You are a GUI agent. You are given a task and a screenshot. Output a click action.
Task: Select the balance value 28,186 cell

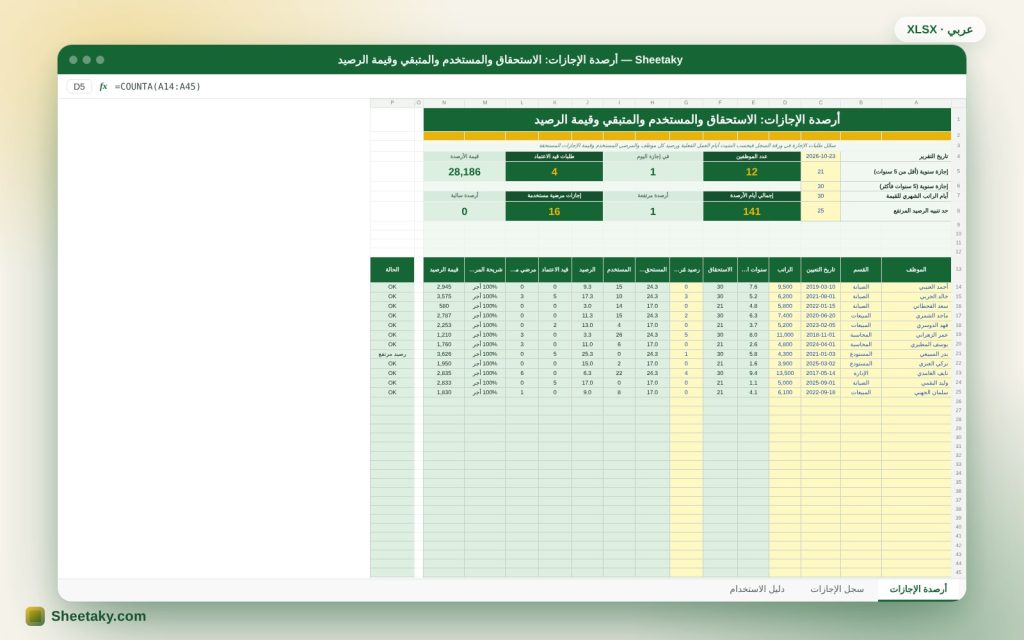464,172
